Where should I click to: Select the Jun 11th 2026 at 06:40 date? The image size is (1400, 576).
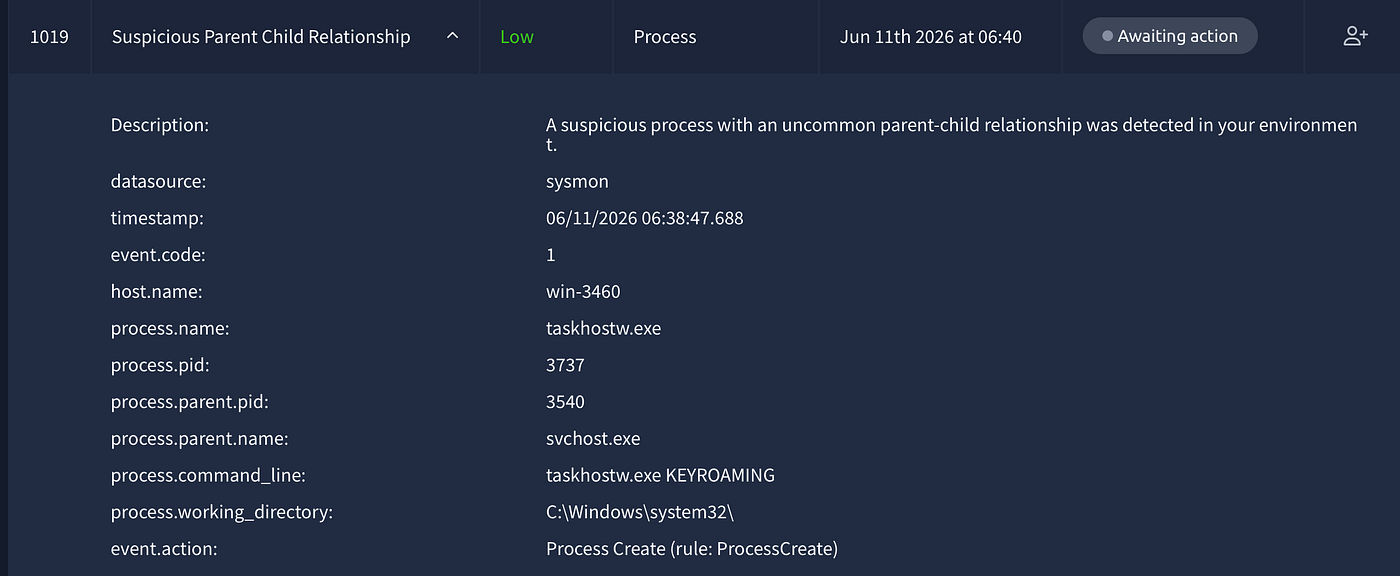[931, 37]
